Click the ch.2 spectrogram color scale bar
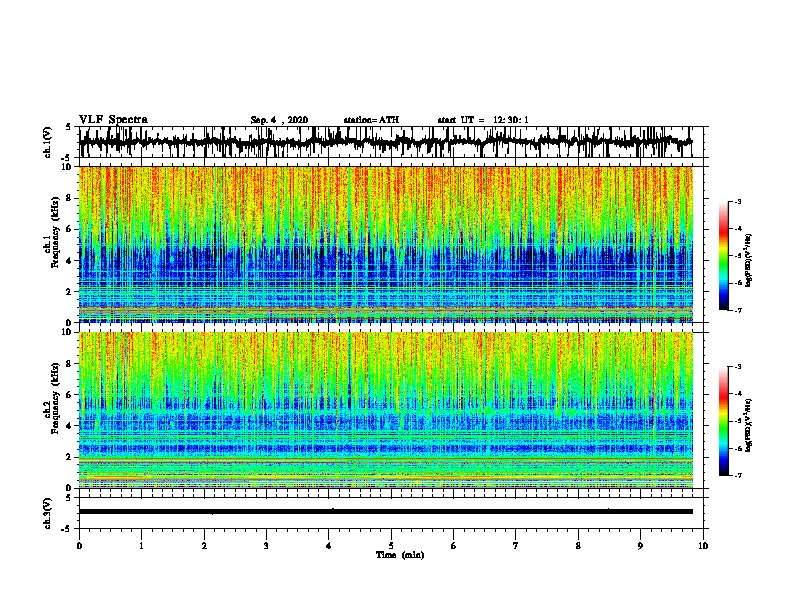Screen dimensions: 792x612 [x=723, y=421]
